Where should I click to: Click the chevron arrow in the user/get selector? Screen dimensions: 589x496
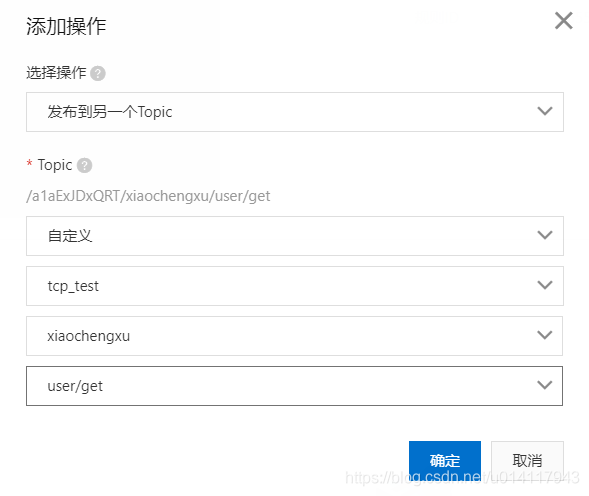tap(545, 385)
